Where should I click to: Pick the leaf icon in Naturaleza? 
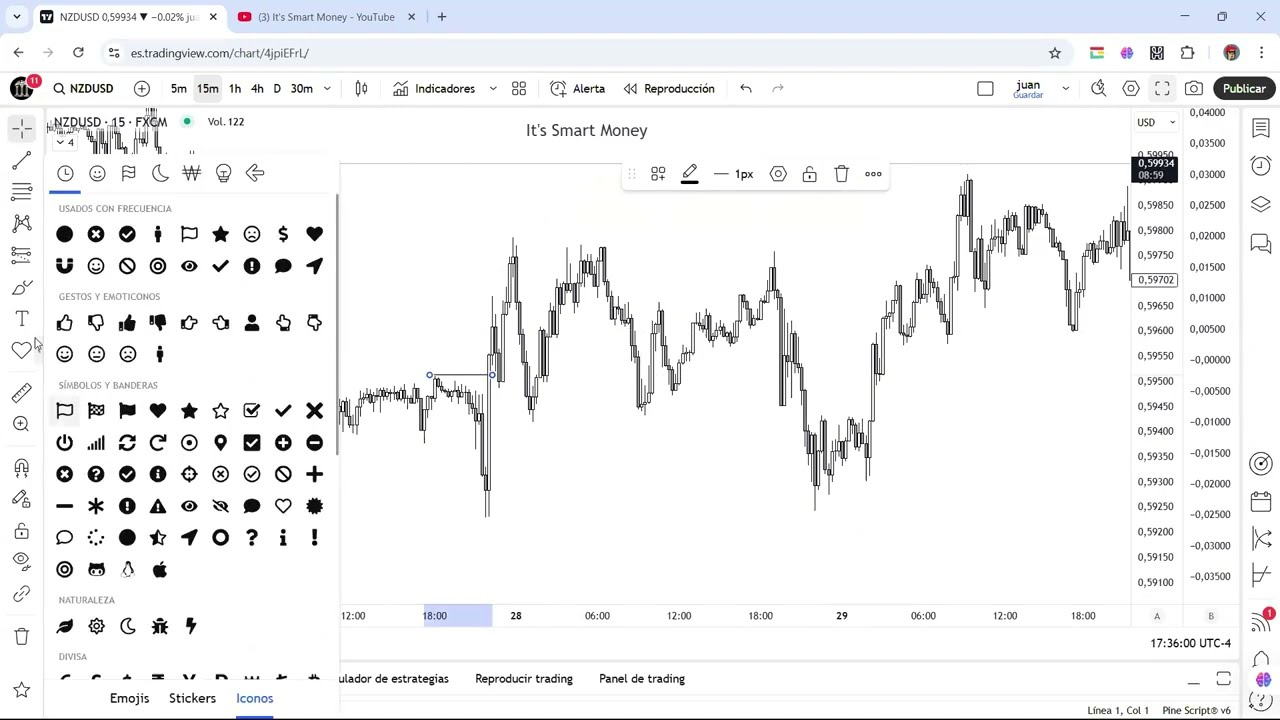[x=64, y=626]
